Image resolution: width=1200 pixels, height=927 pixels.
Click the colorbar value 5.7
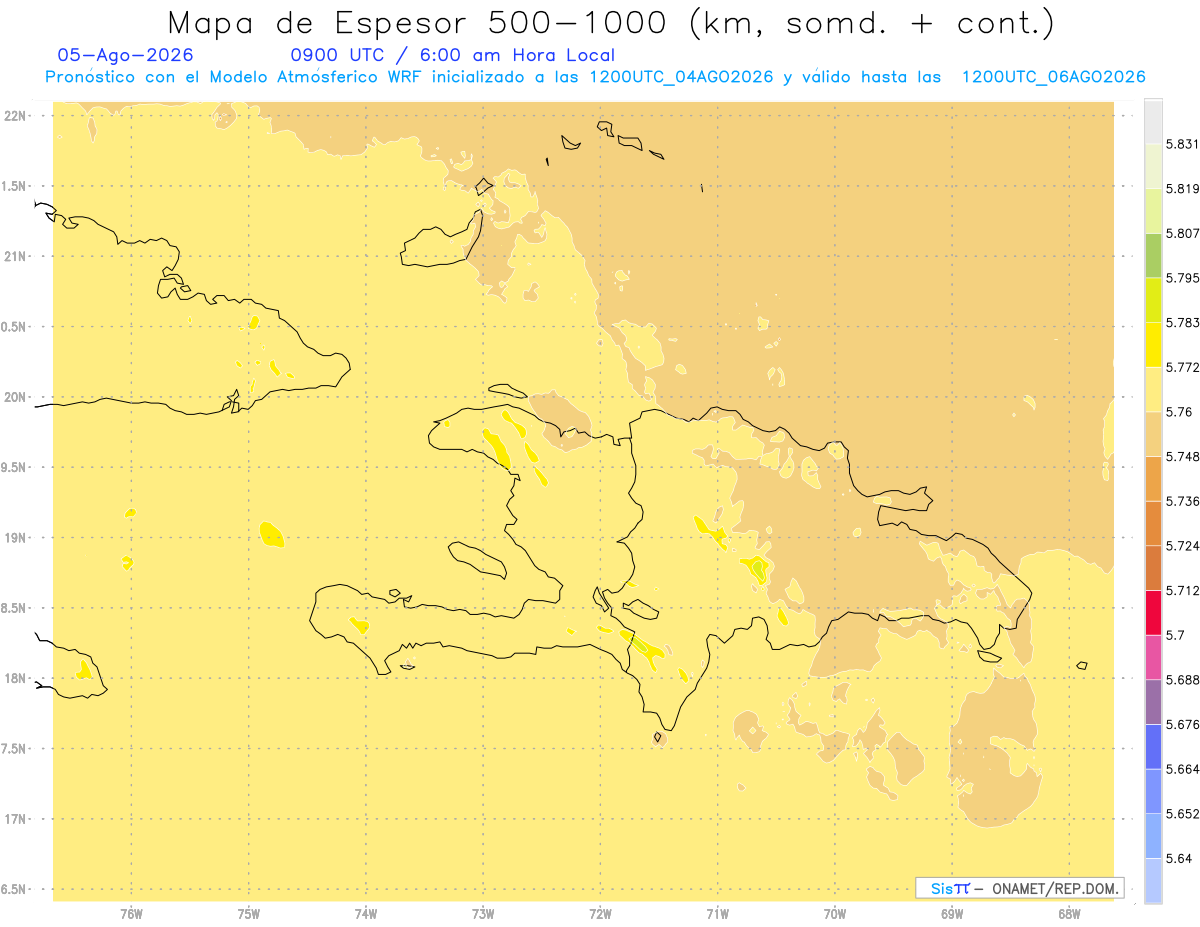(x=1175, y=635)
